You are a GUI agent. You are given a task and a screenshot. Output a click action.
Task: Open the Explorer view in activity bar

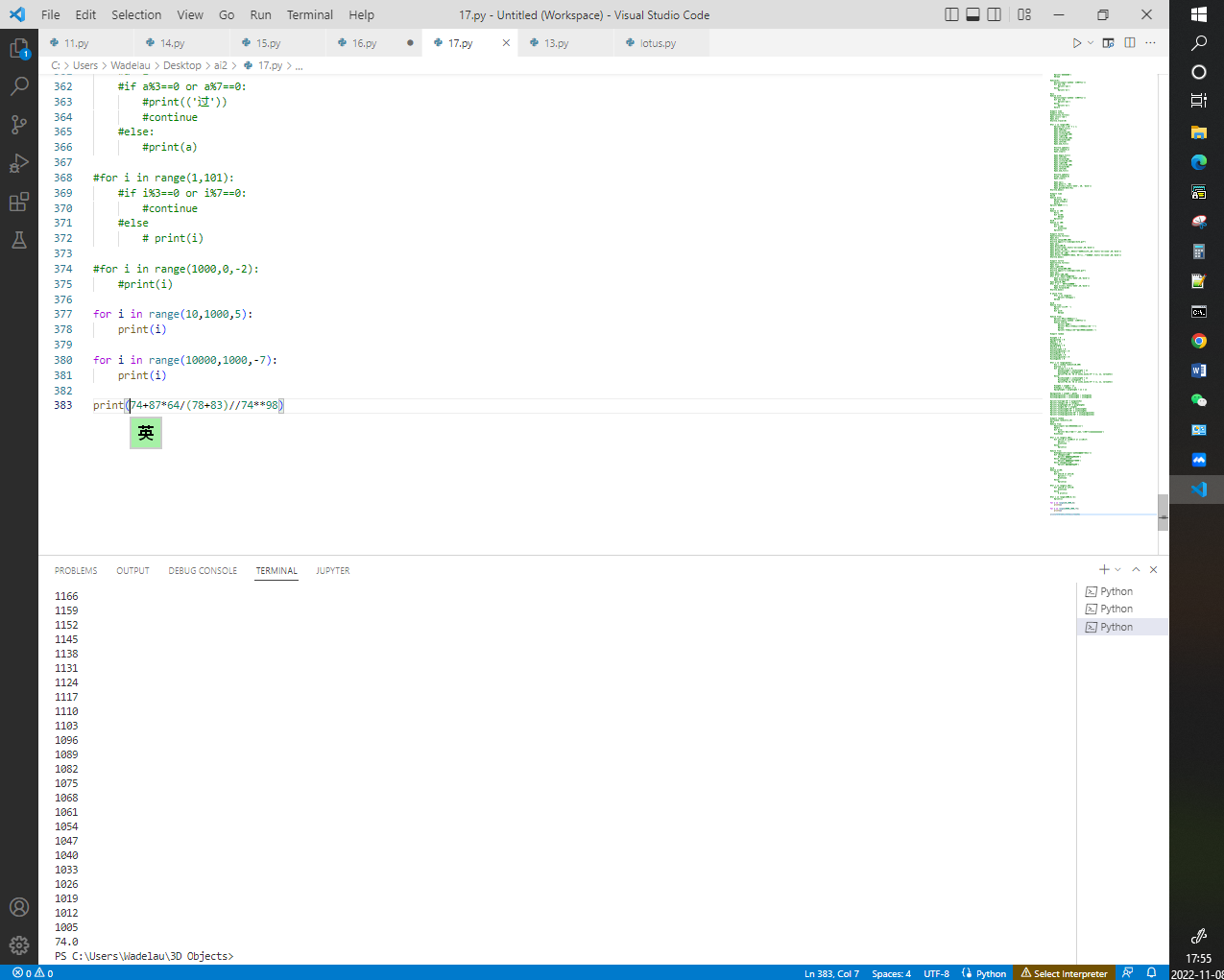[19, 48]
